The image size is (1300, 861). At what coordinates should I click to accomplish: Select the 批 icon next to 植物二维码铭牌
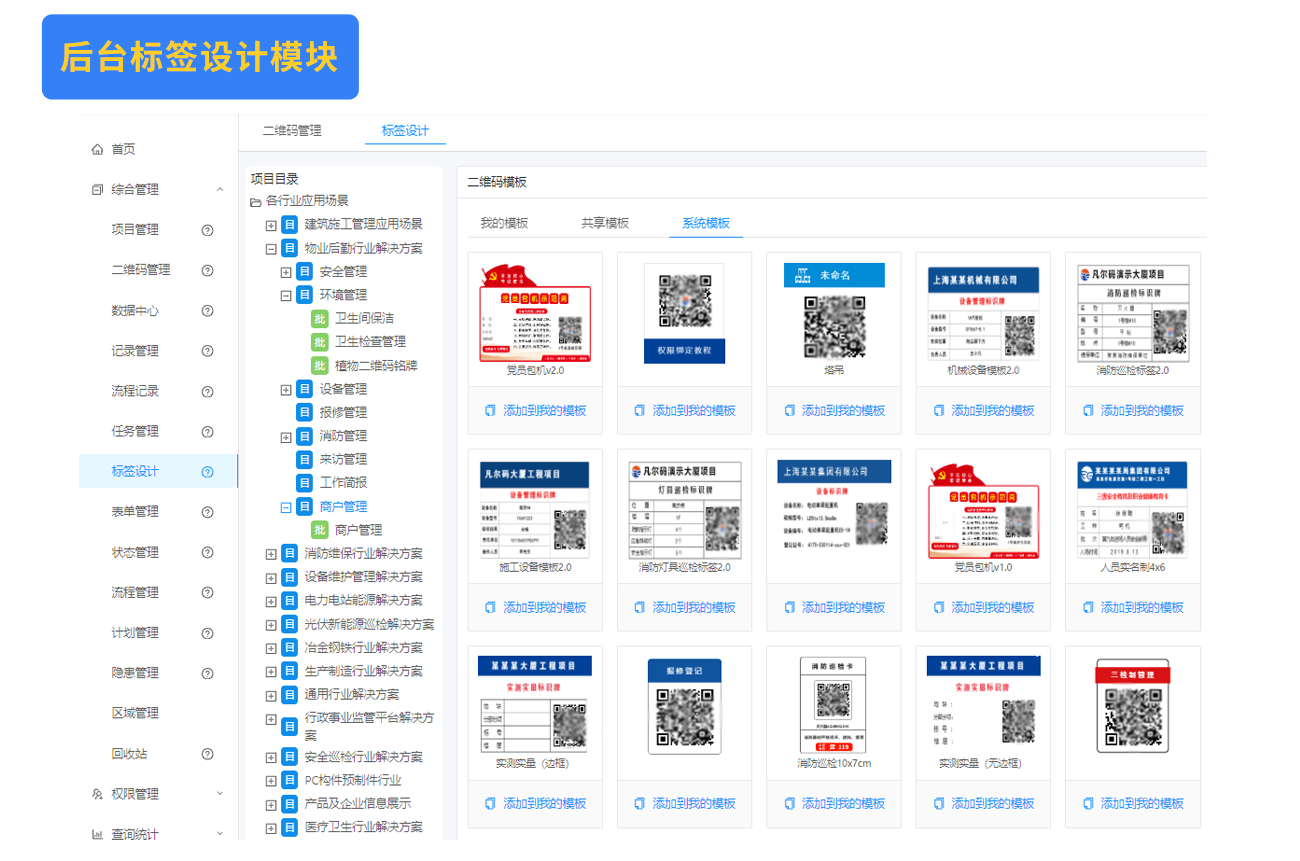click(318, 367)
